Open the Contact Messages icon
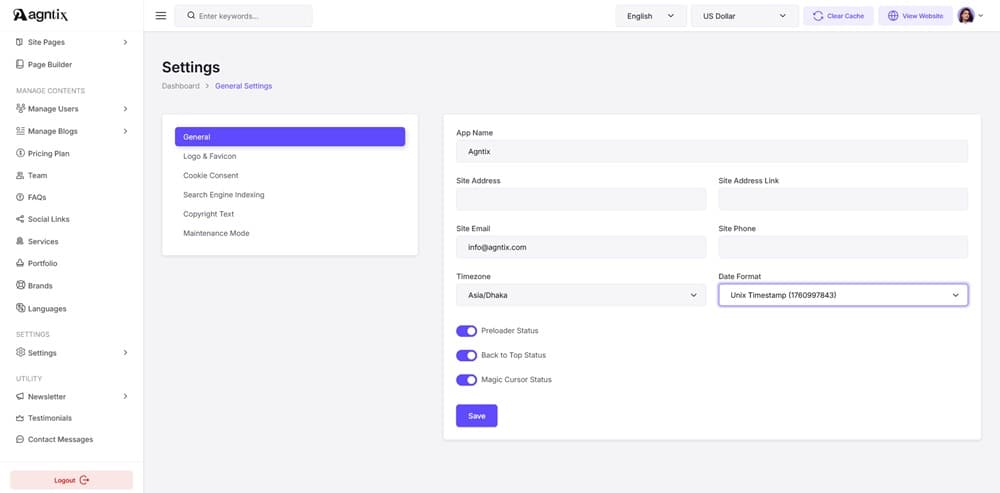1000x493 pixels. 20,439
